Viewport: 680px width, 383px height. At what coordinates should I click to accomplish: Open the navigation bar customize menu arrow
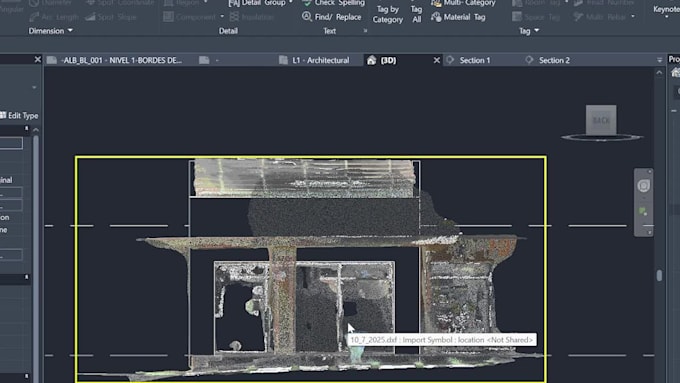pyautogui.click(x=649, y=232)
